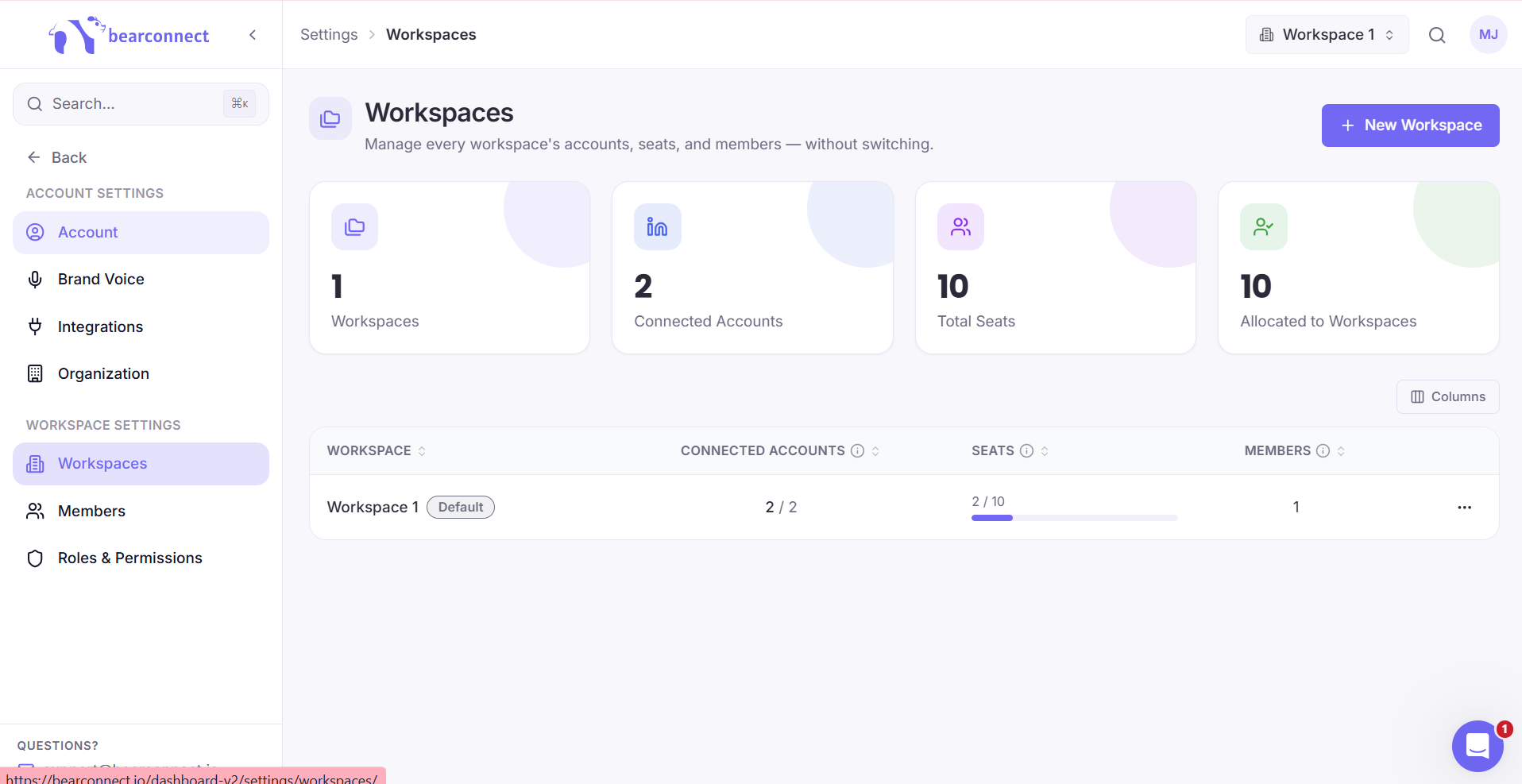Click the '2 / 2' connected accounts value
The image size is (1522, 784).
(781, 508)
